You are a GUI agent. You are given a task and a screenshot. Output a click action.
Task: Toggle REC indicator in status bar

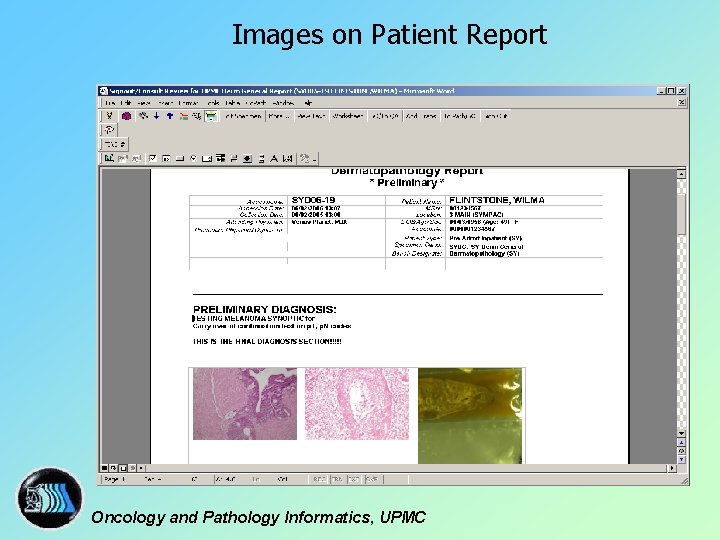(319, 479)
